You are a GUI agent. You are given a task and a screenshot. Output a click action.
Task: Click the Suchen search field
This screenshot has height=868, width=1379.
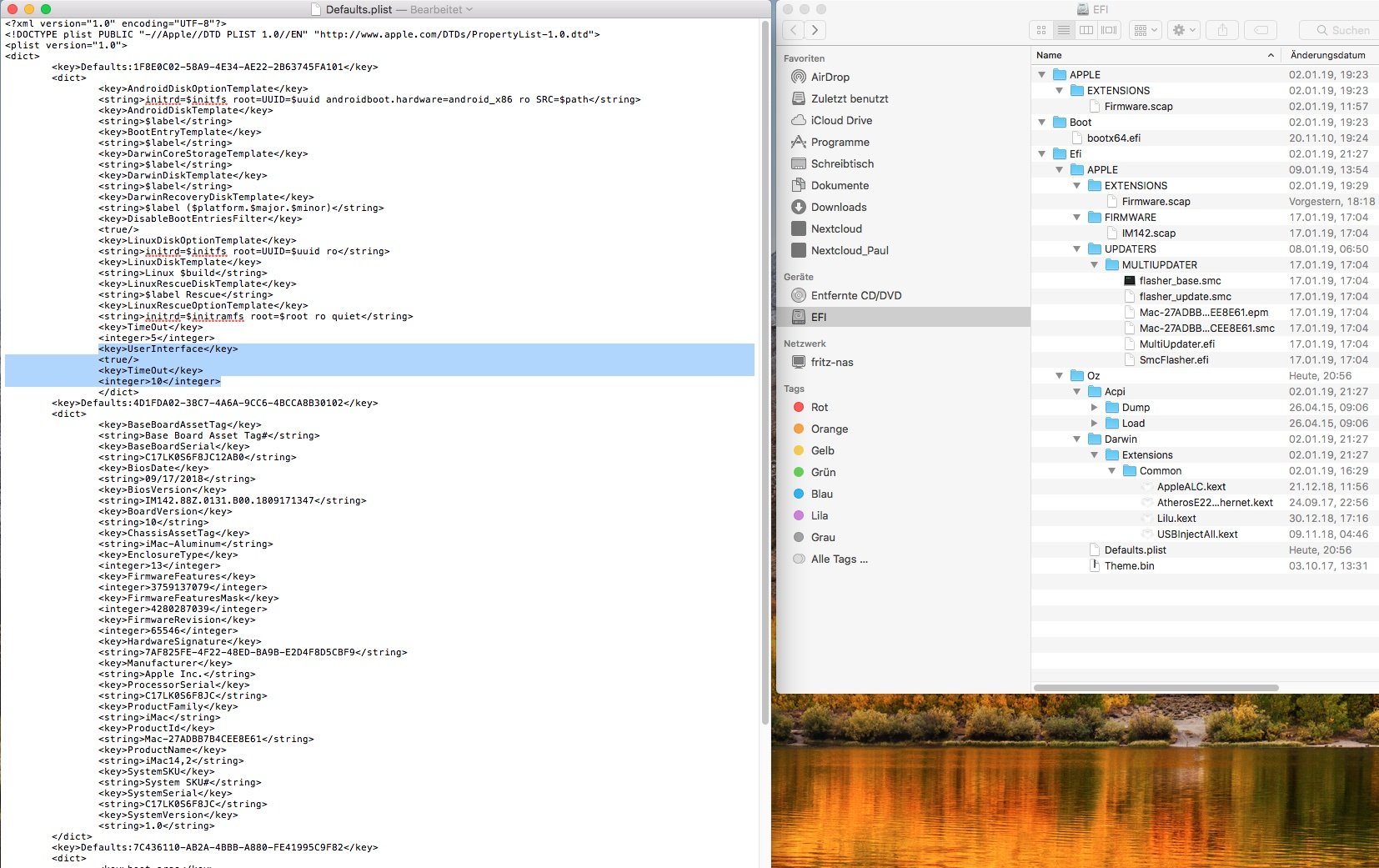[x=1341, y=30]
